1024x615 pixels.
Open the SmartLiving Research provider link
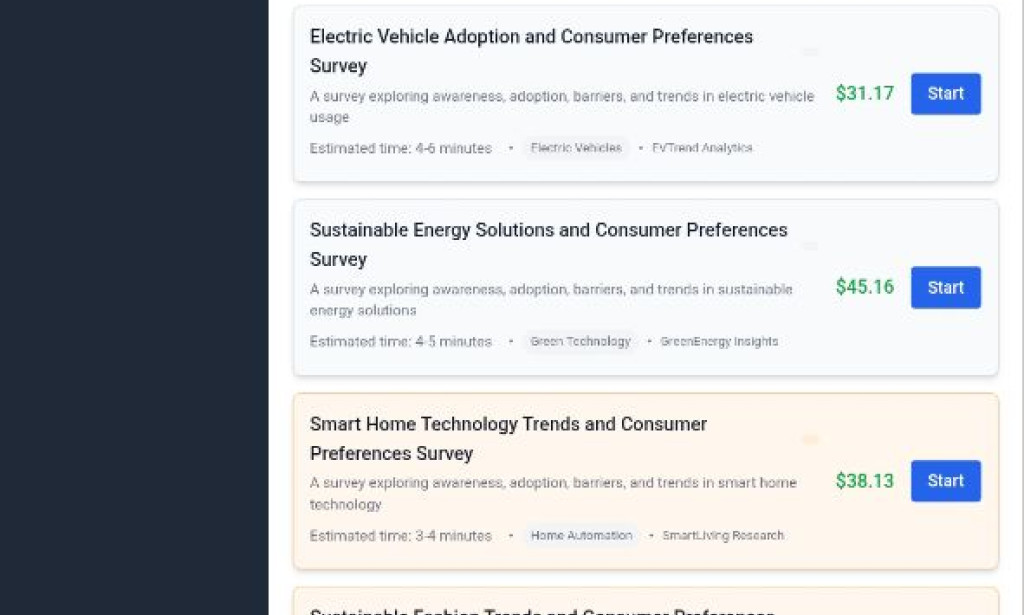723,535
